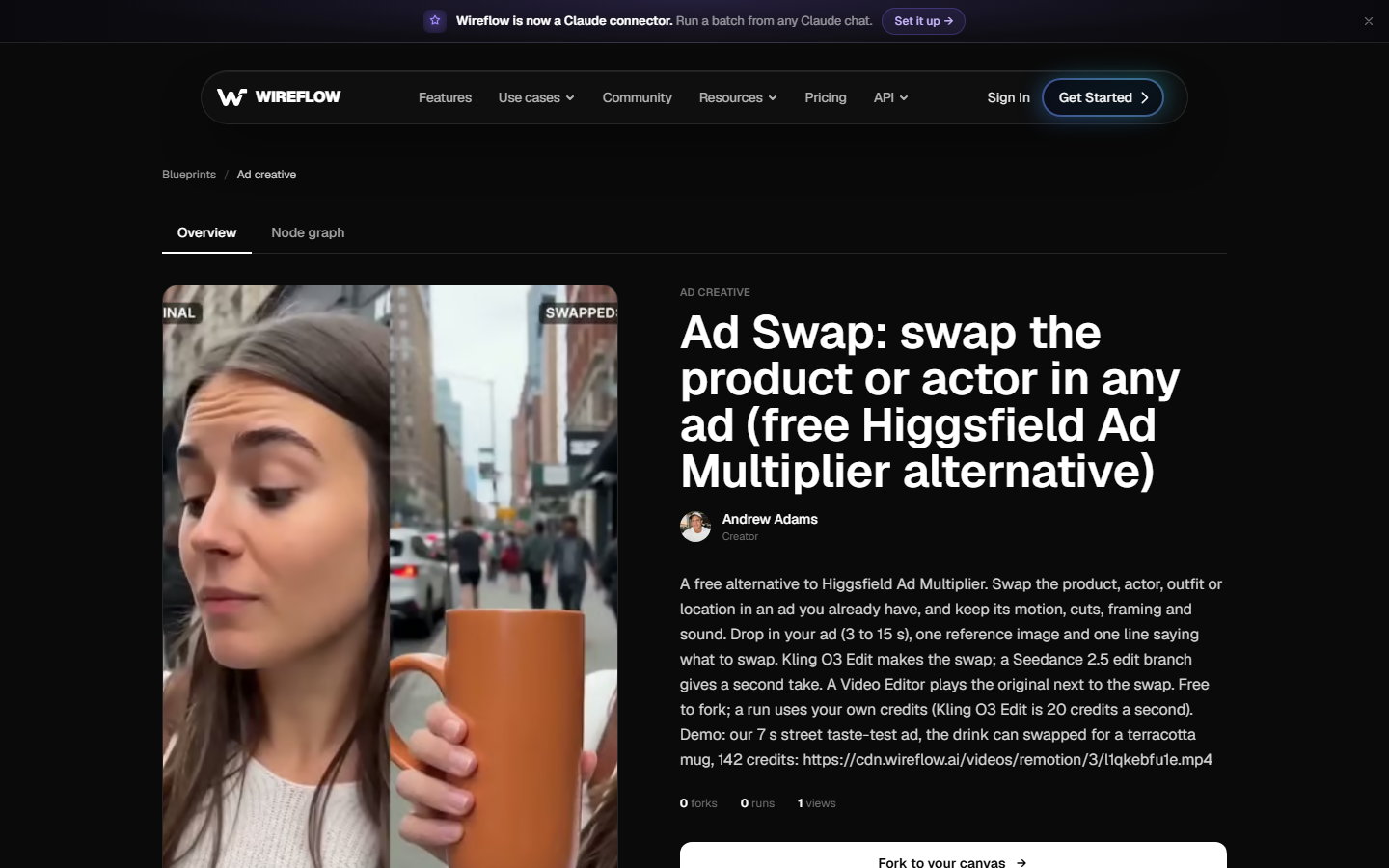Dismiss the announcement banner with the X

click(x=1368, y=21)
